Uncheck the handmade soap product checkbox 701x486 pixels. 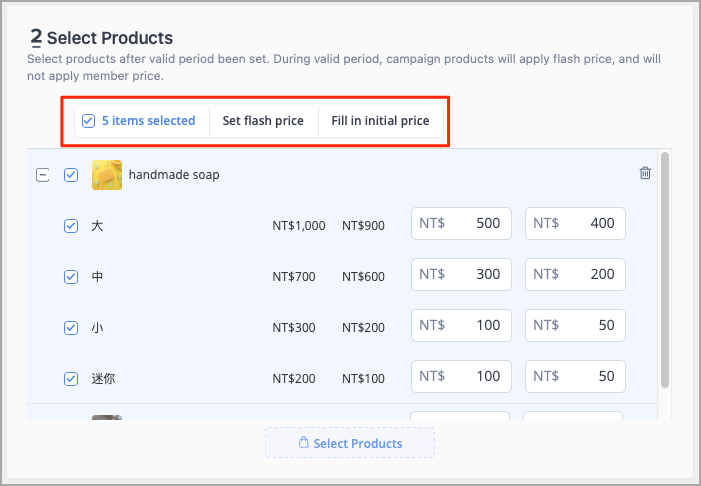tap(71, 175)
